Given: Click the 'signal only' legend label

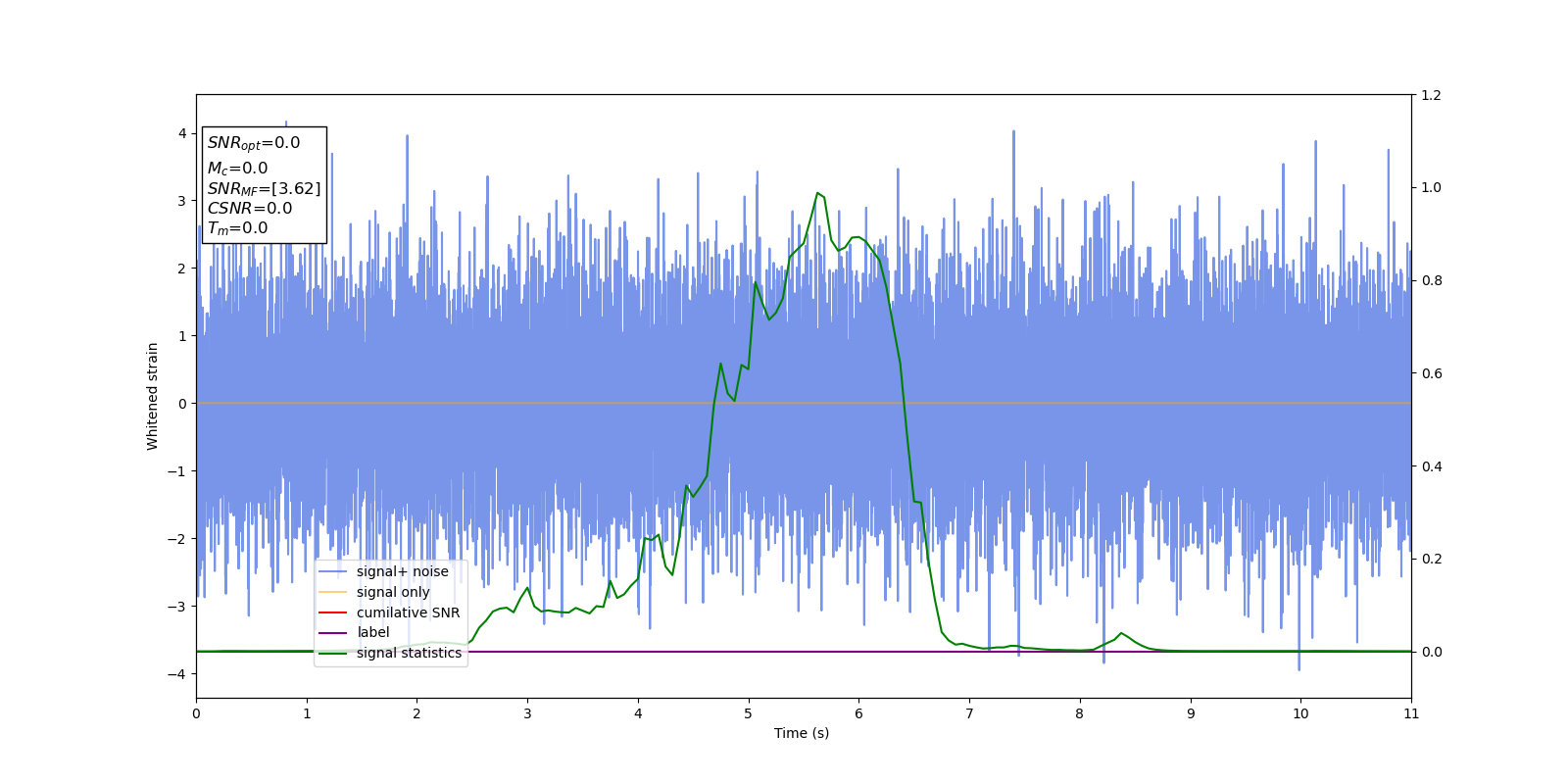Looking at the screenshot, I should (x=393, y=592).
